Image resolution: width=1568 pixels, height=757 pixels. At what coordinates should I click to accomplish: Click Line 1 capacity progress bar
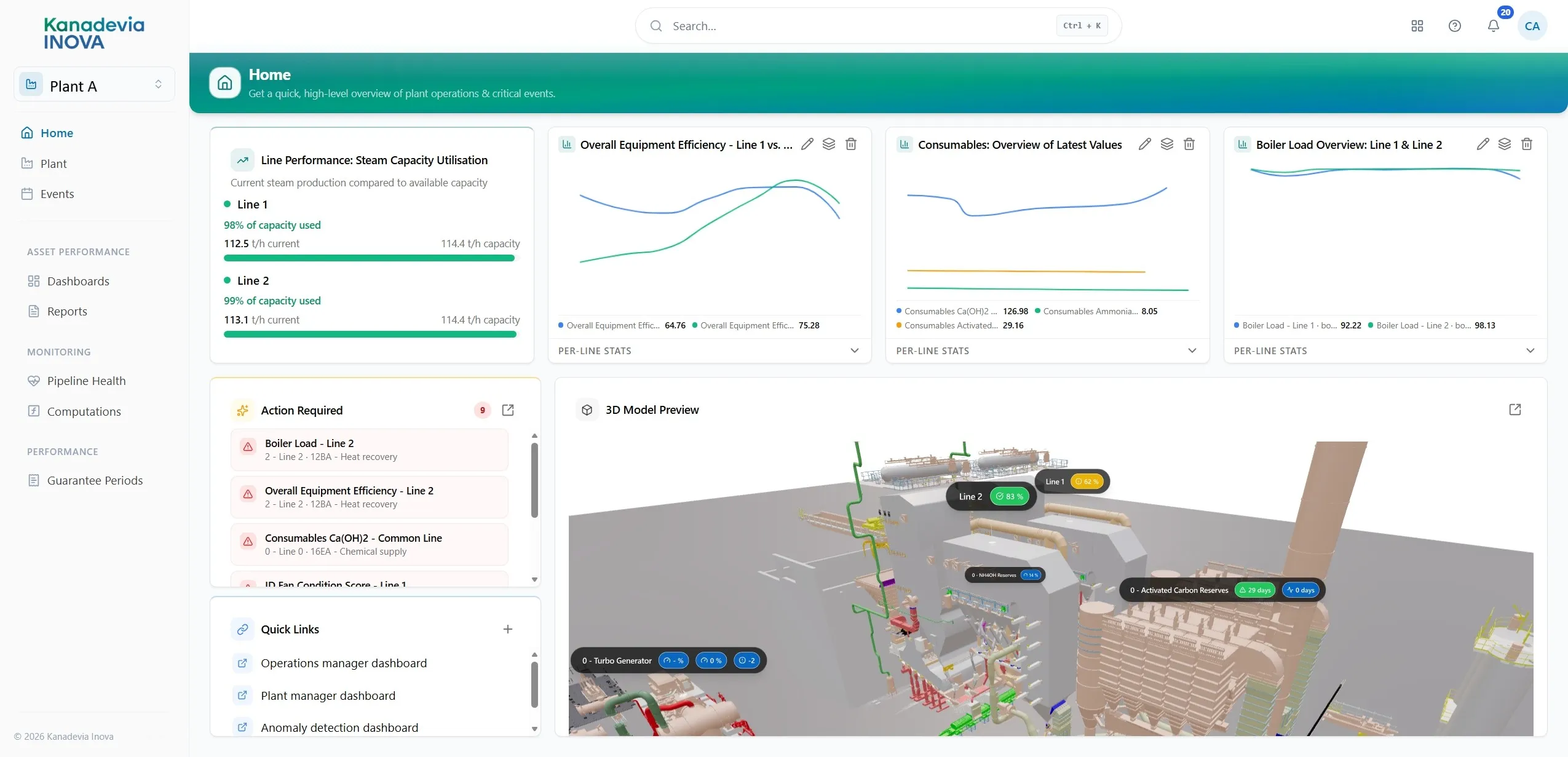coord(371,258)
